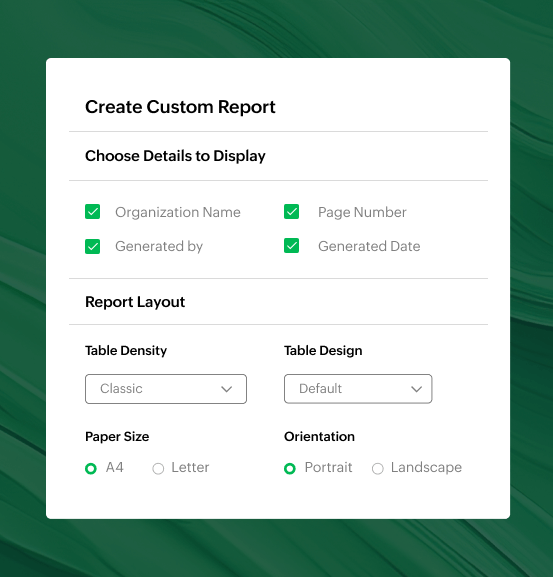Click the Create Custom Report heading
553x577 pixels.
[180, 107]
